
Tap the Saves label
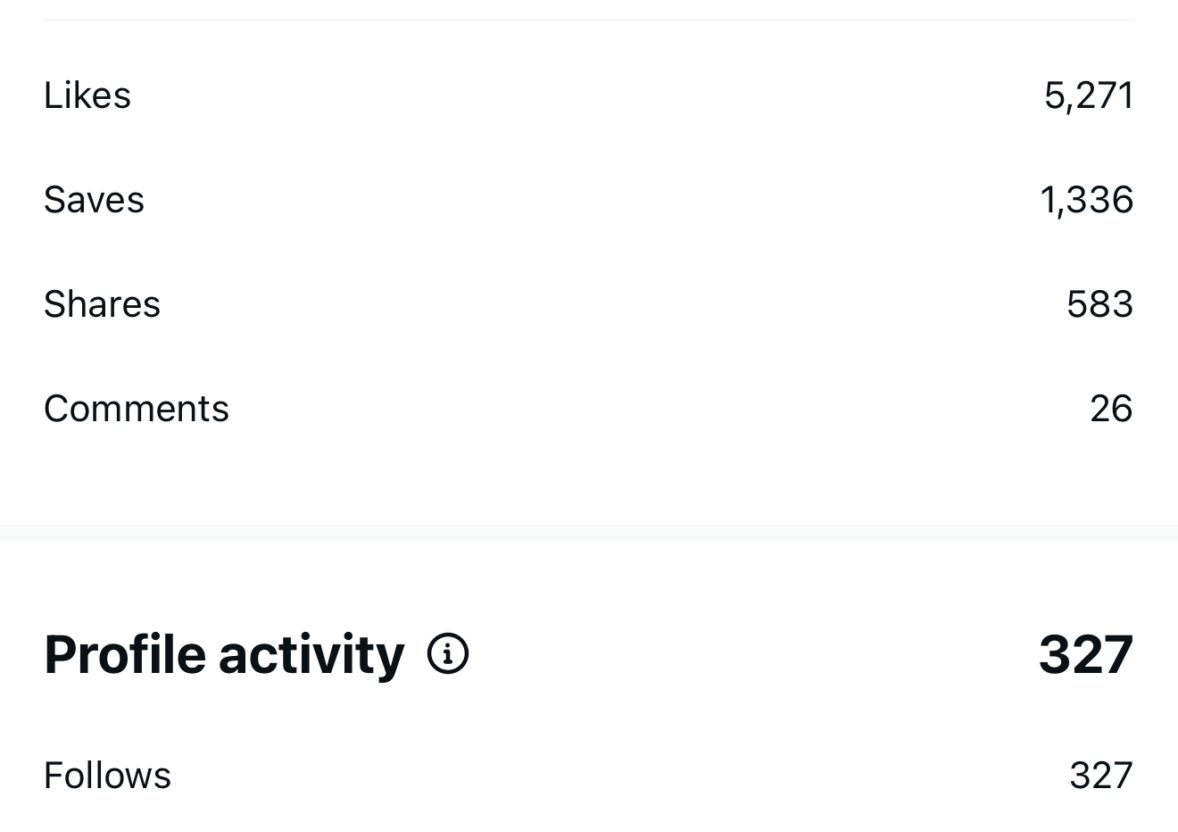tap(94, 200)
